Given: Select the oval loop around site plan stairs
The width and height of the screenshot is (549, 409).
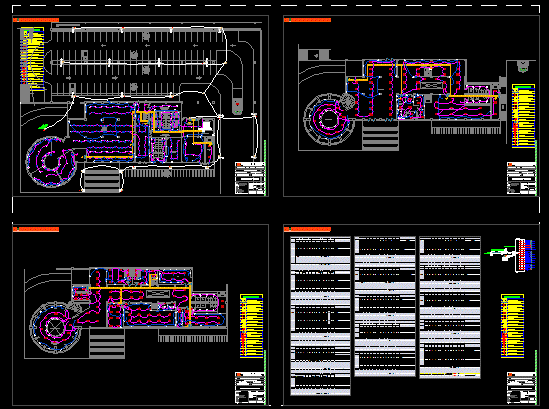Looking at the screenshot, I should [102, 179].
